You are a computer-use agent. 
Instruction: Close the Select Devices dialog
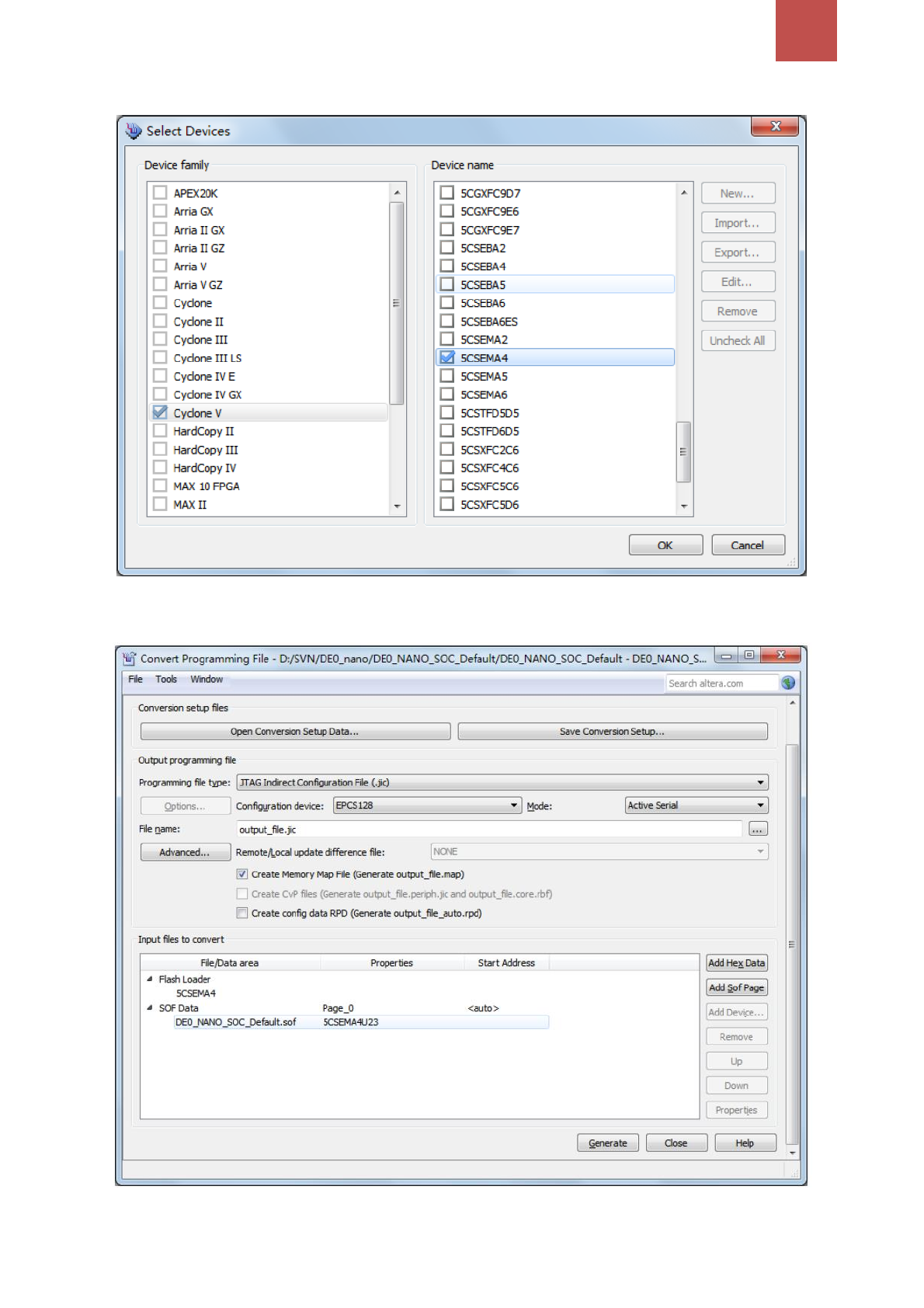pos(775,126)
